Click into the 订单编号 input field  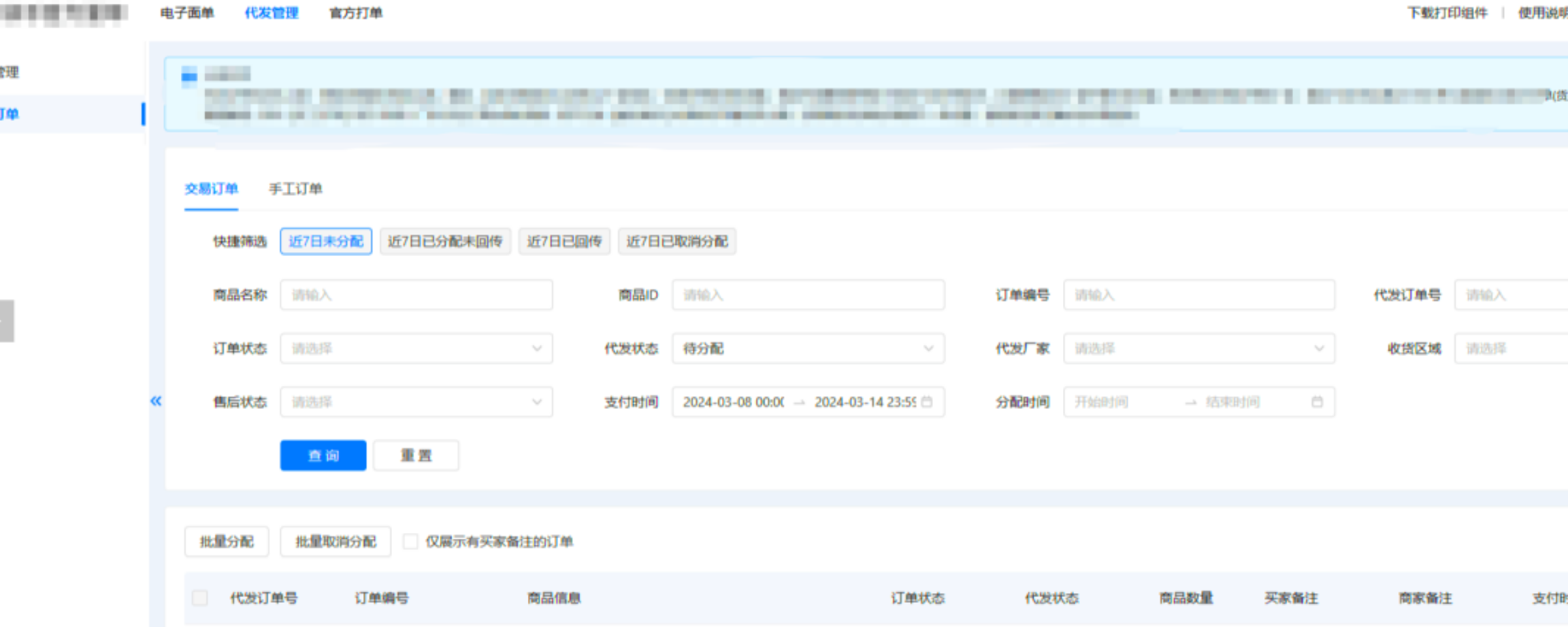pos(1198,295)
